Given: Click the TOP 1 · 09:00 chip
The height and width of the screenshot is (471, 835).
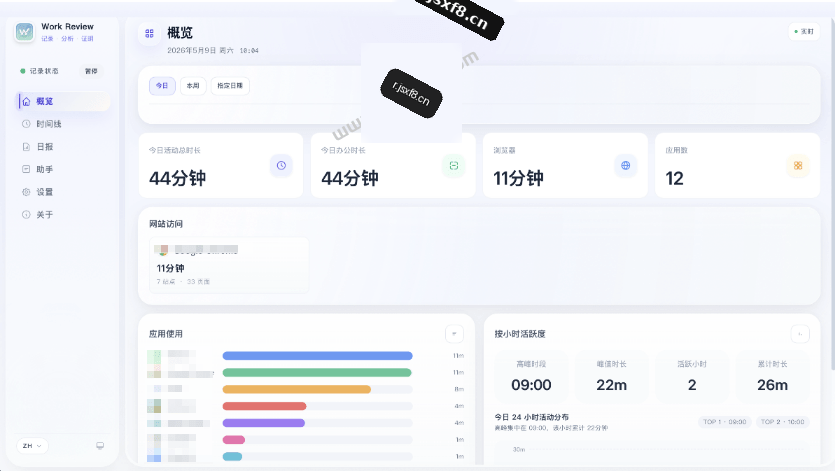Looking at the screenshot, I should 725,422.
